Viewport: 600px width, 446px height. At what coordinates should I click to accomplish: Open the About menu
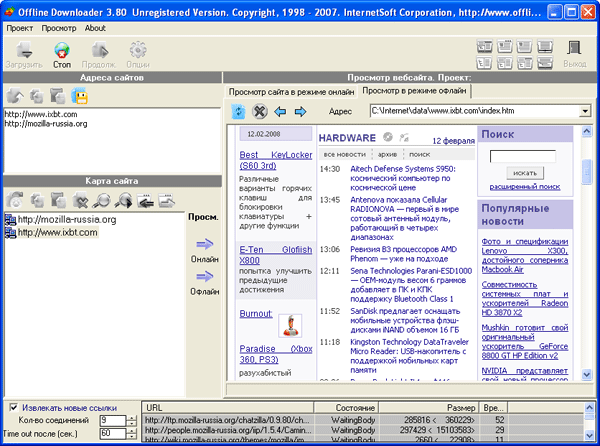point(95,28)
